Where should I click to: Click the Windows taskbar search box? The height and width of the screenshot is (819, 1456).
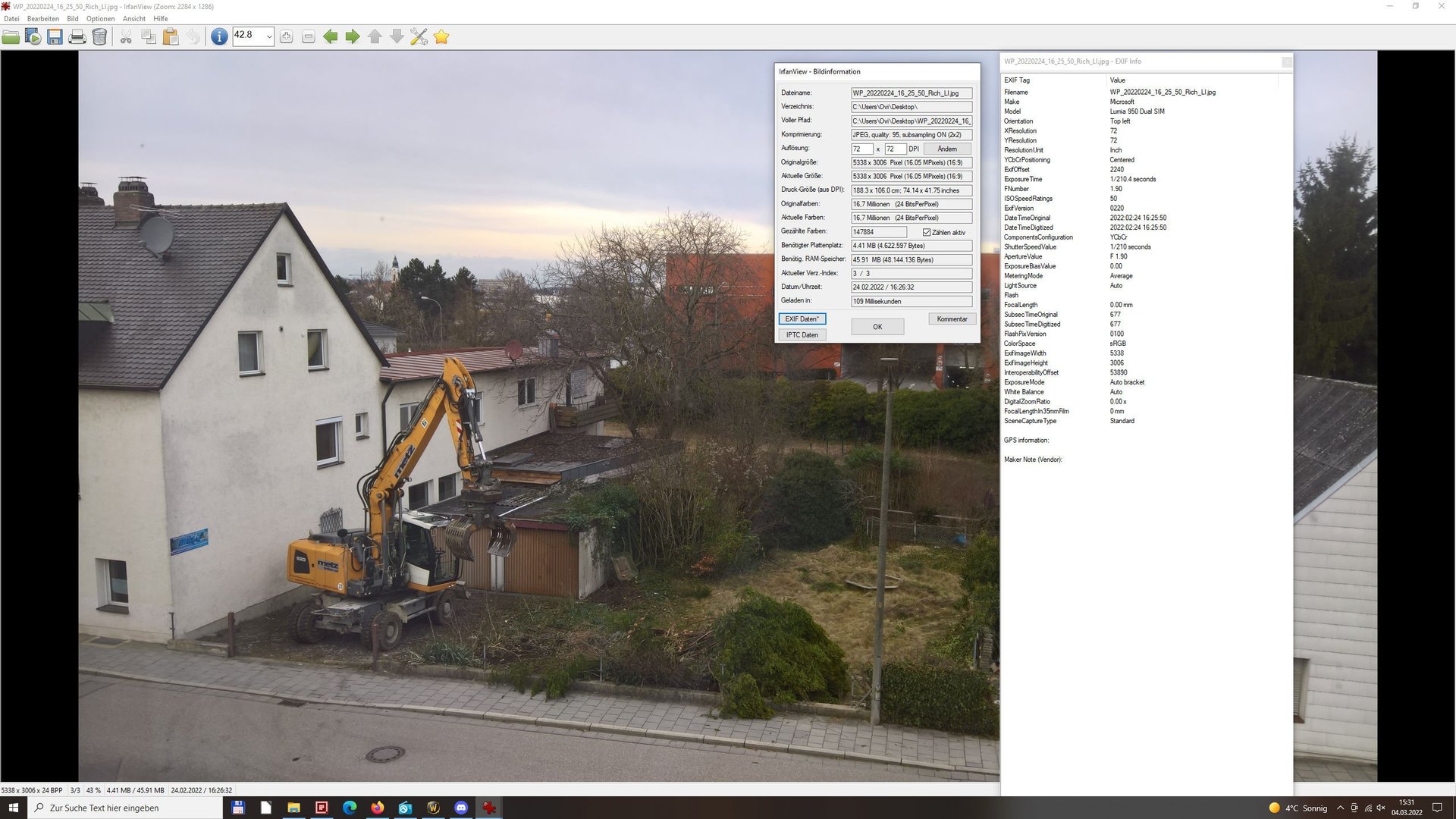pyautogui.click(x=125, y=808)
